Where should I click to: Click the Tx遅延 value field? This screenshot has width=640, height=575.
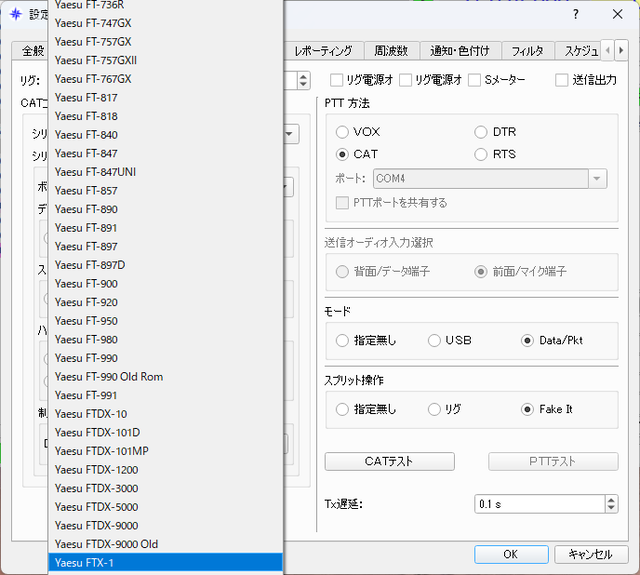coord(540,504)
